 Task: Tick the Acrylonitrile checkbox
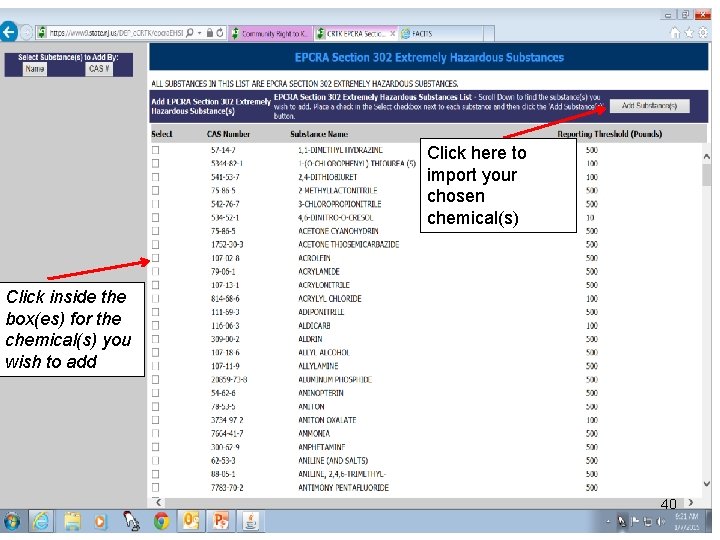pos(156,285)
